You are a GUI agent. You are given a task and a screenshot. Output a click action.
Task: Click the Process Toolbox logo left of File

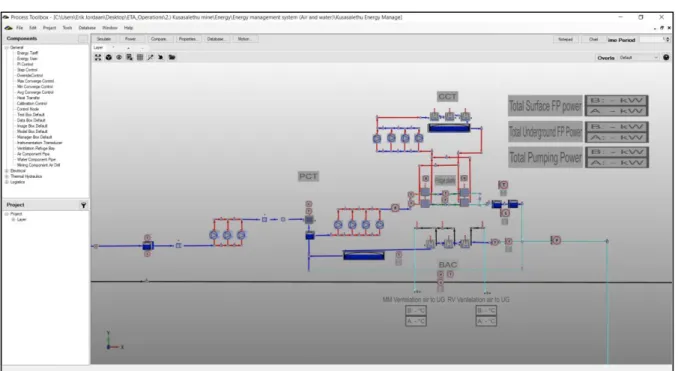coord(8,28)
